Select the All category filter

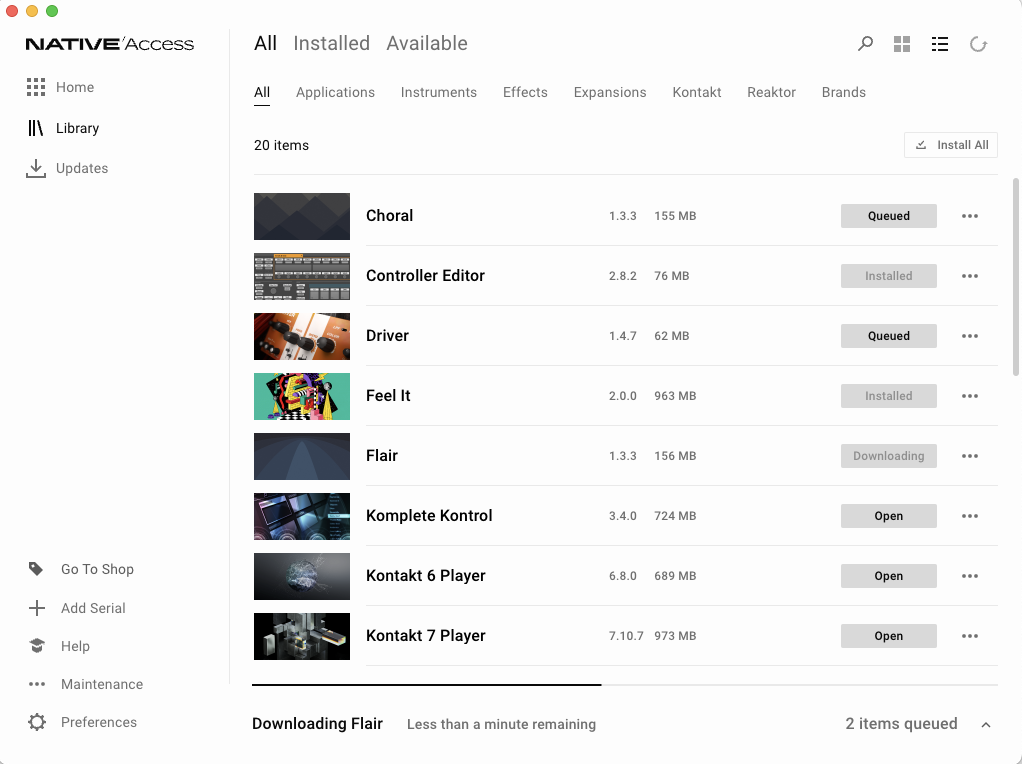click(261, 92)
